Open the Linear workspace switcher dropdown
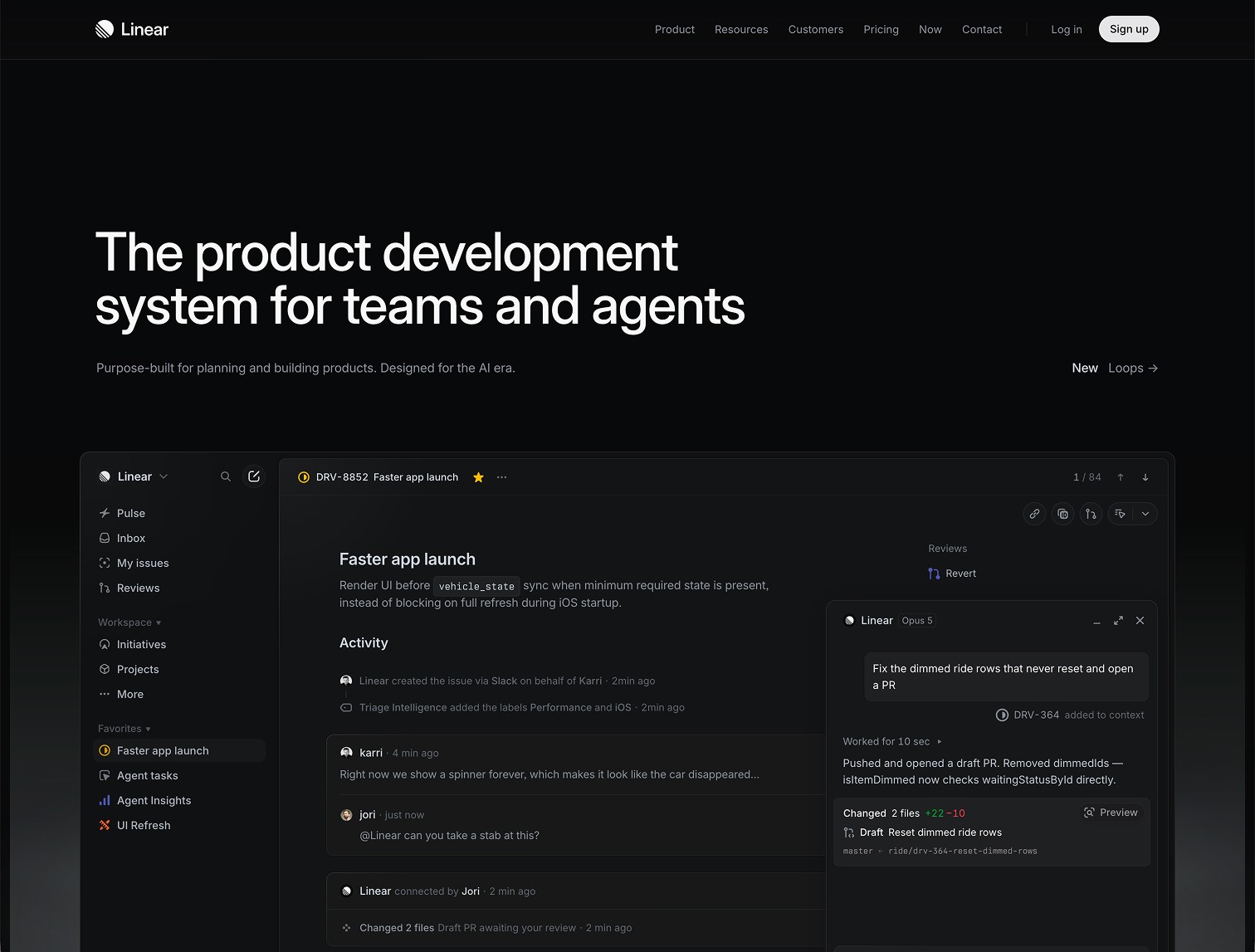Image resolution: width=1255 pixels, height=952 pixels. 134,476
